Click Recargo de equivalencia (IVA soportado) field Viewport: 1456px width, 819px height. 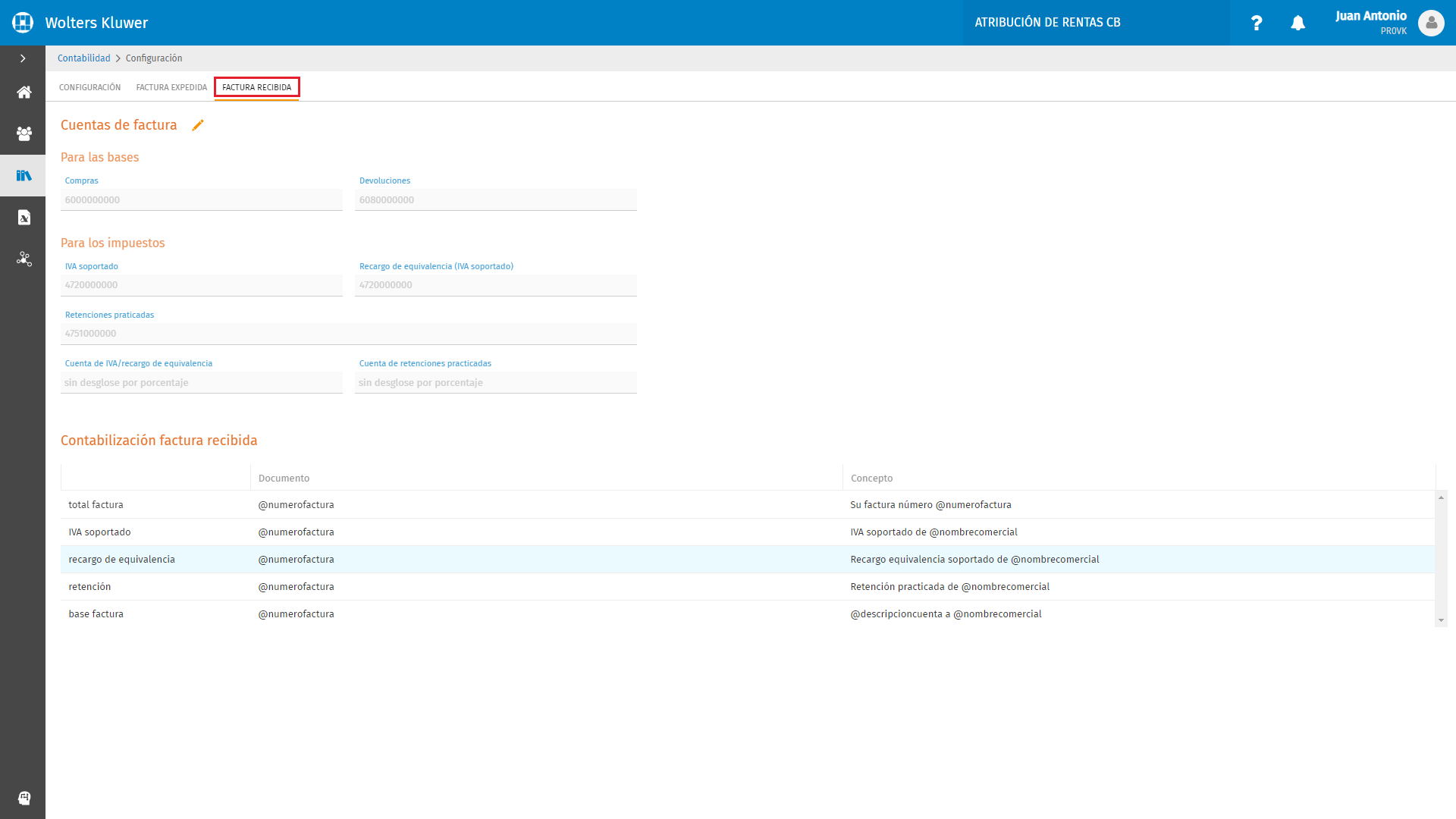496,285
